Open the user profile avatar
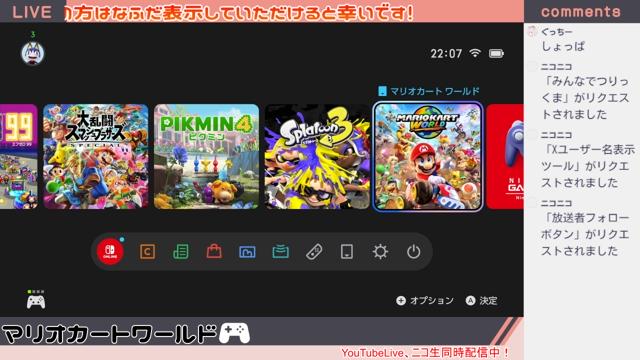Screen dimensions: 640x360 (x=33, y=53)
